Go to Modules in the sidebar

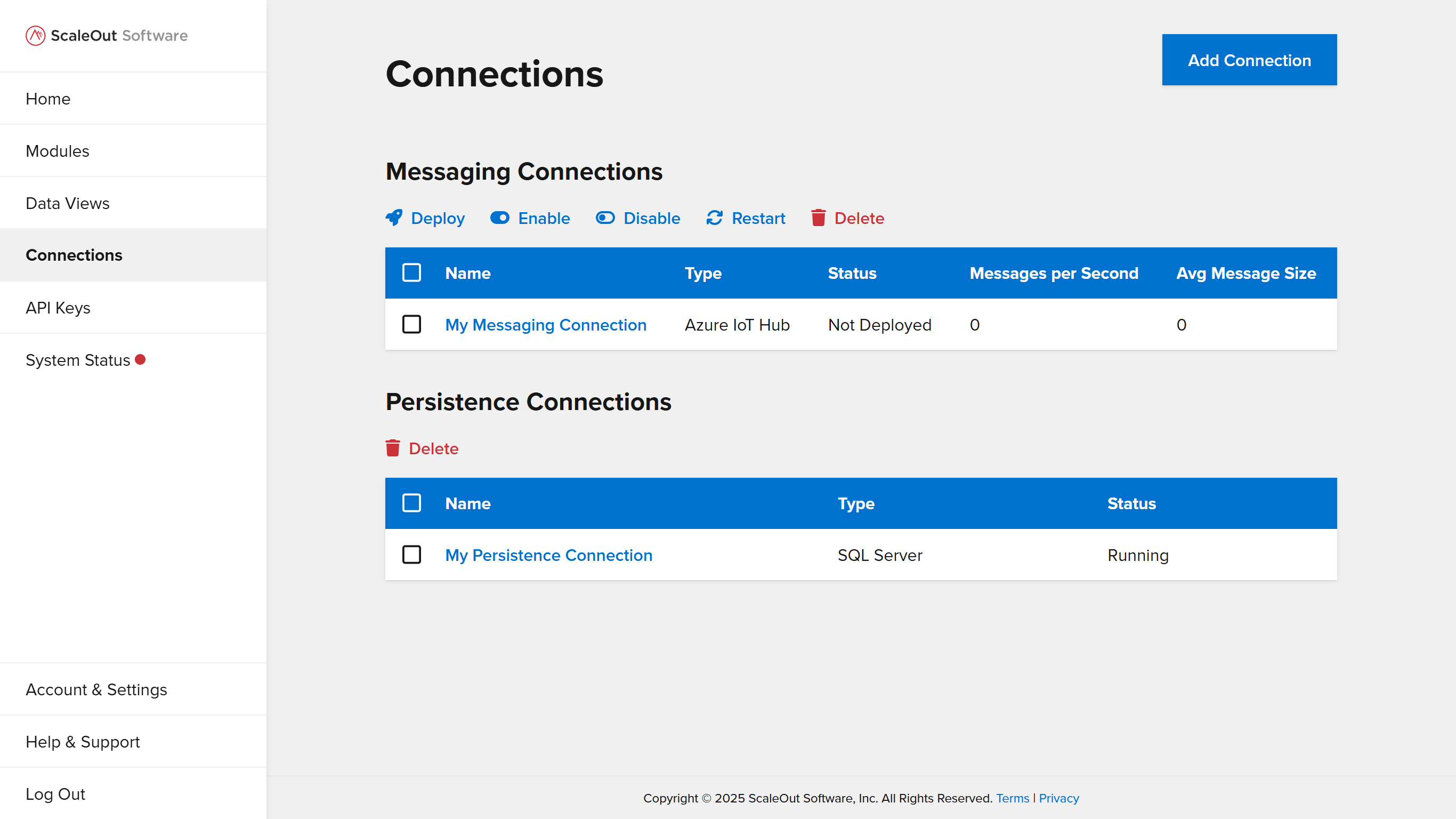point(133,151)
